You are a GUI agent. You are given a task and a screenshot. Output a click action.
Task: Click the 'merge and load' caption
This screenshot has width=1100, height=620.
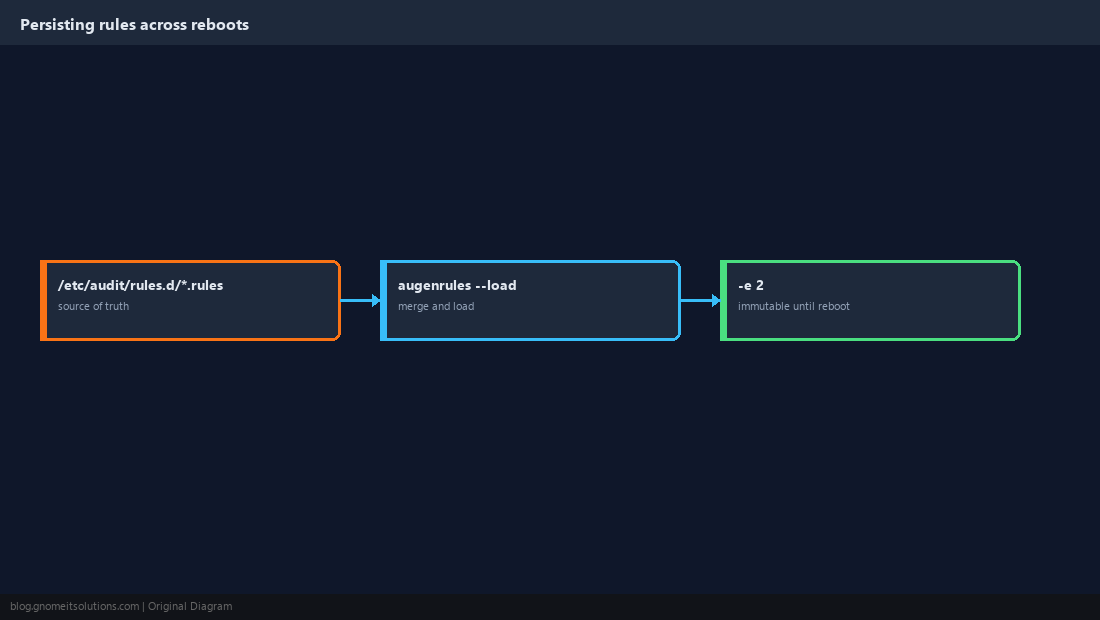coord(436,306)
